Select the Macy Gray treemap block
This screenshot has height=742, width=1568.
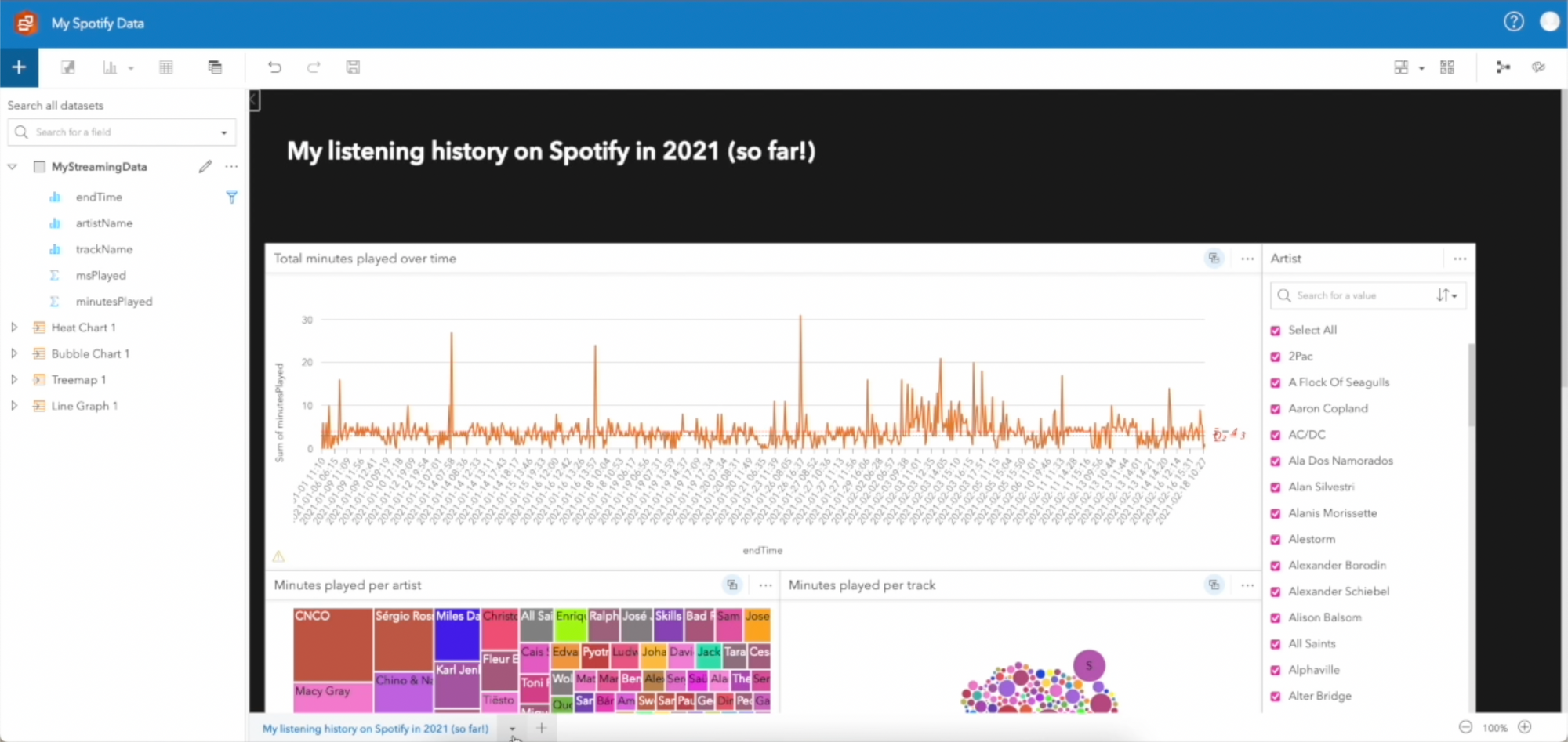333,697
